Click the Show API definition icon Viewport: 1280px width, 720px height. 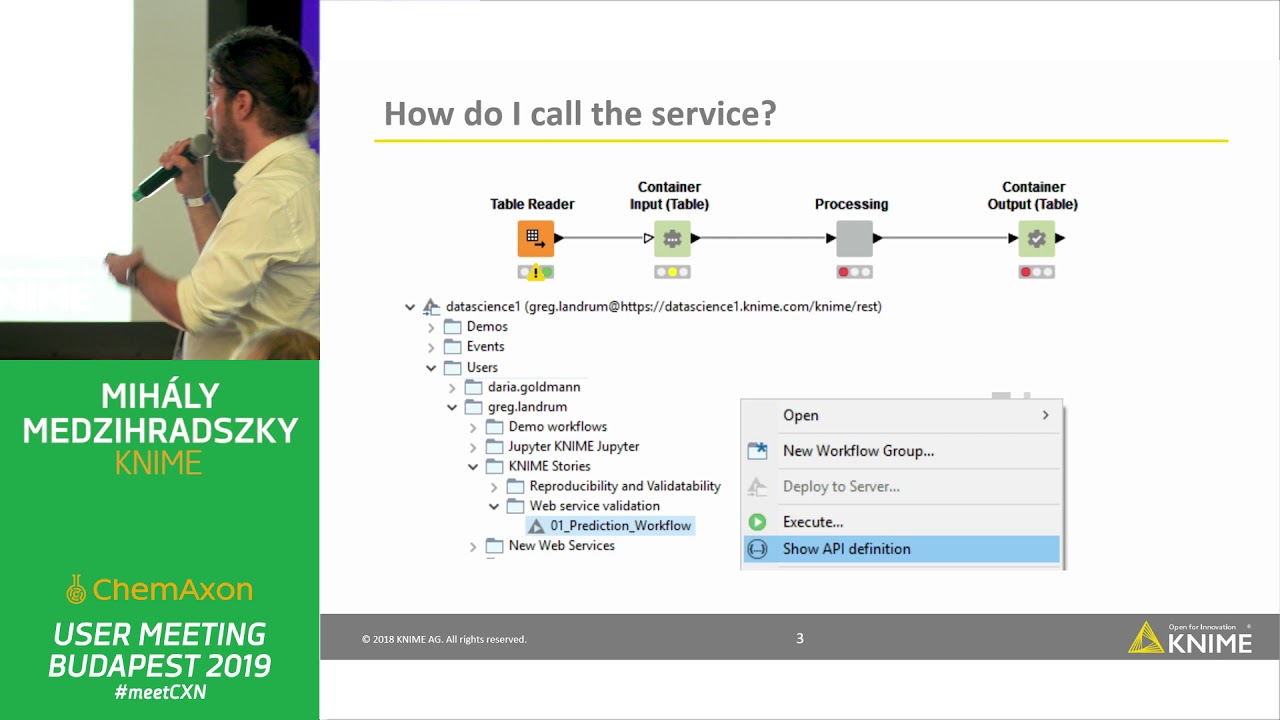758,549
